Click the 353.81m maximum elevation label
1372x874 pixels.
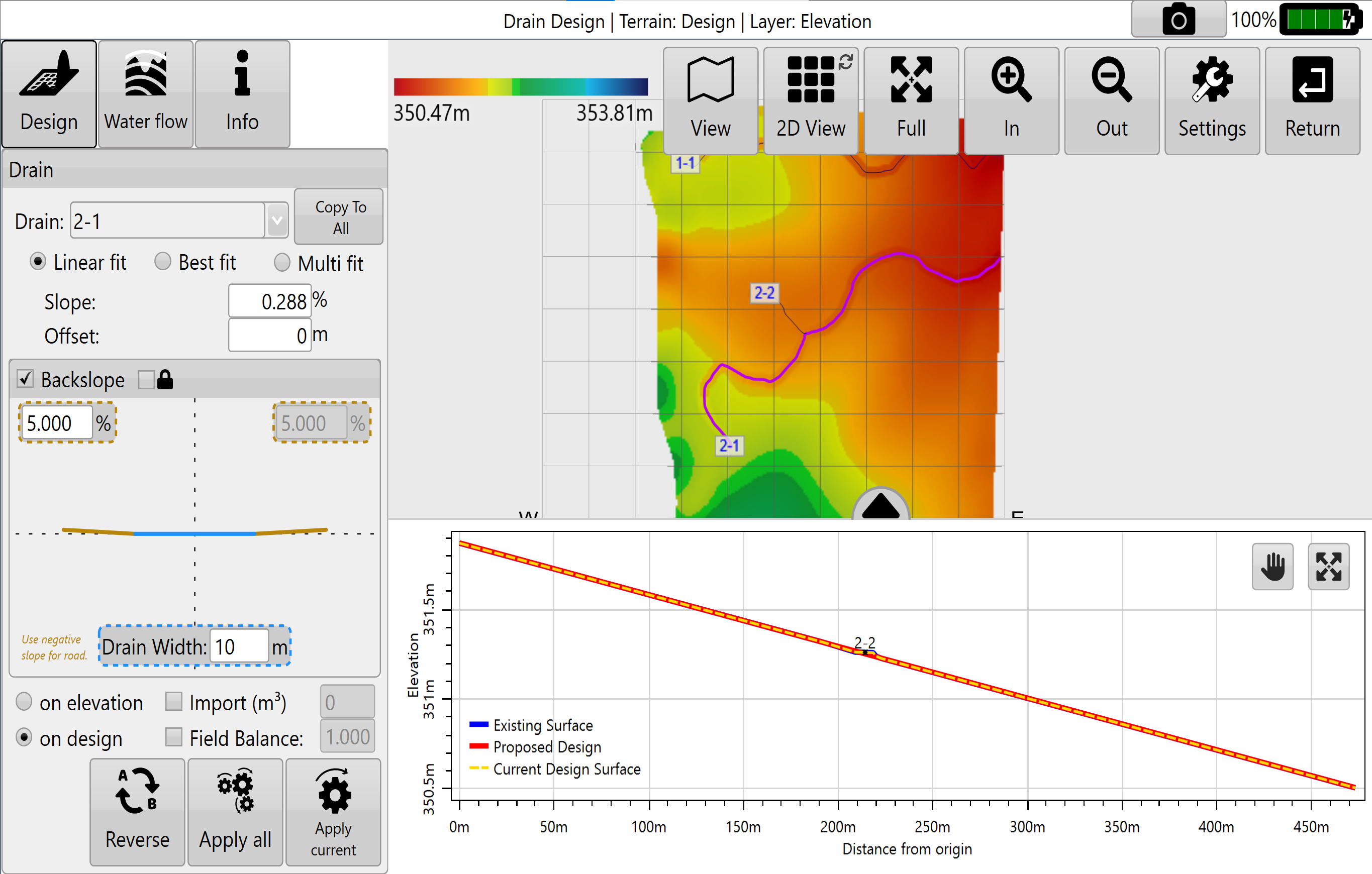click(x=614, y=114)
